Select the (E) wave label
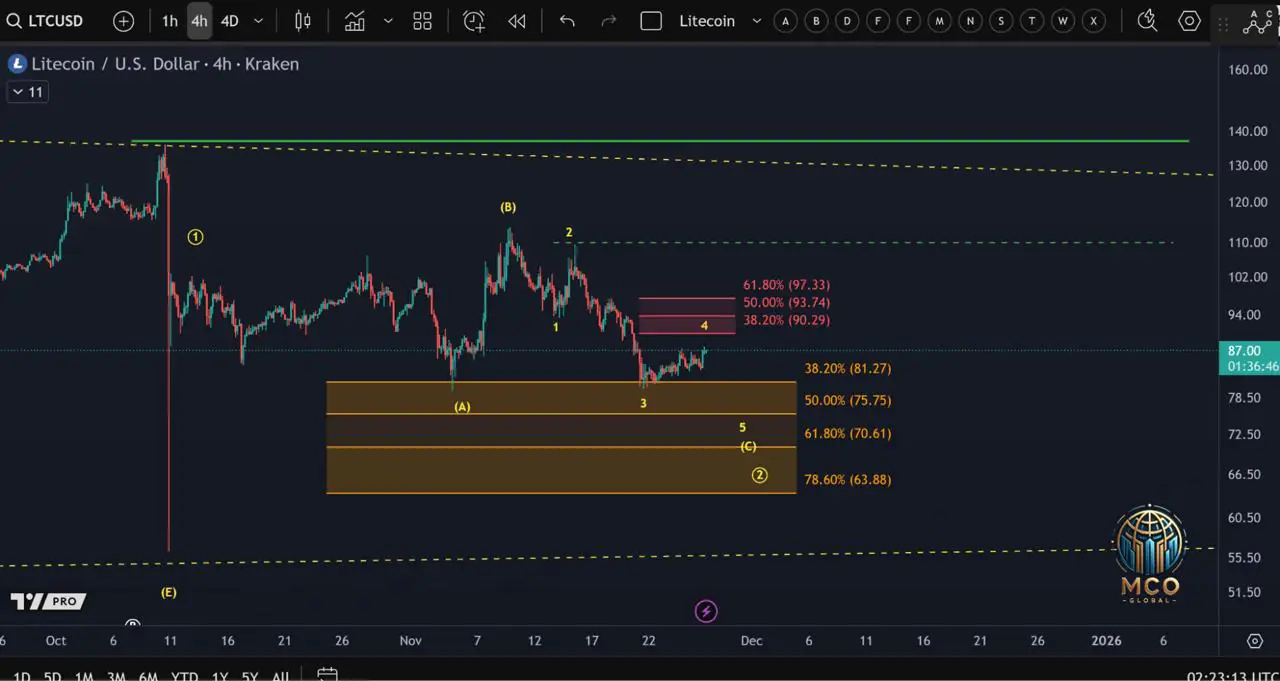Image resolution: width=1280 pixels, height=681 pixels. 169,592
